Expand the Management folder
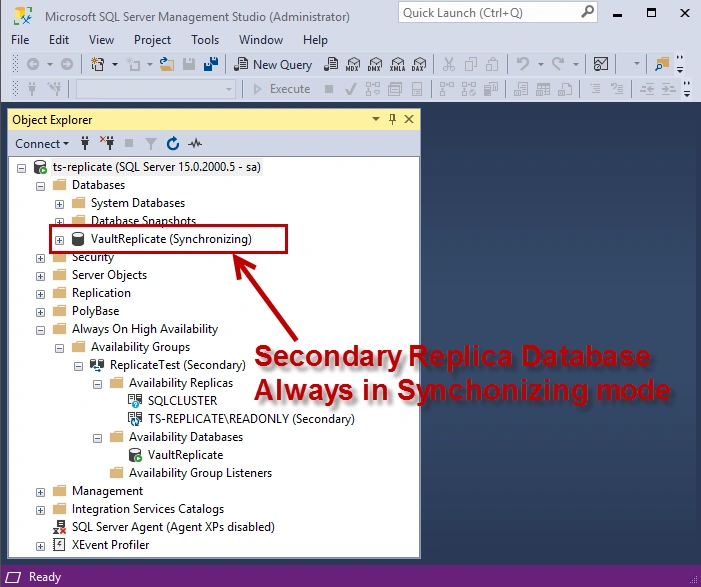This screenshot has width=701, height=587. click(40, 492)
